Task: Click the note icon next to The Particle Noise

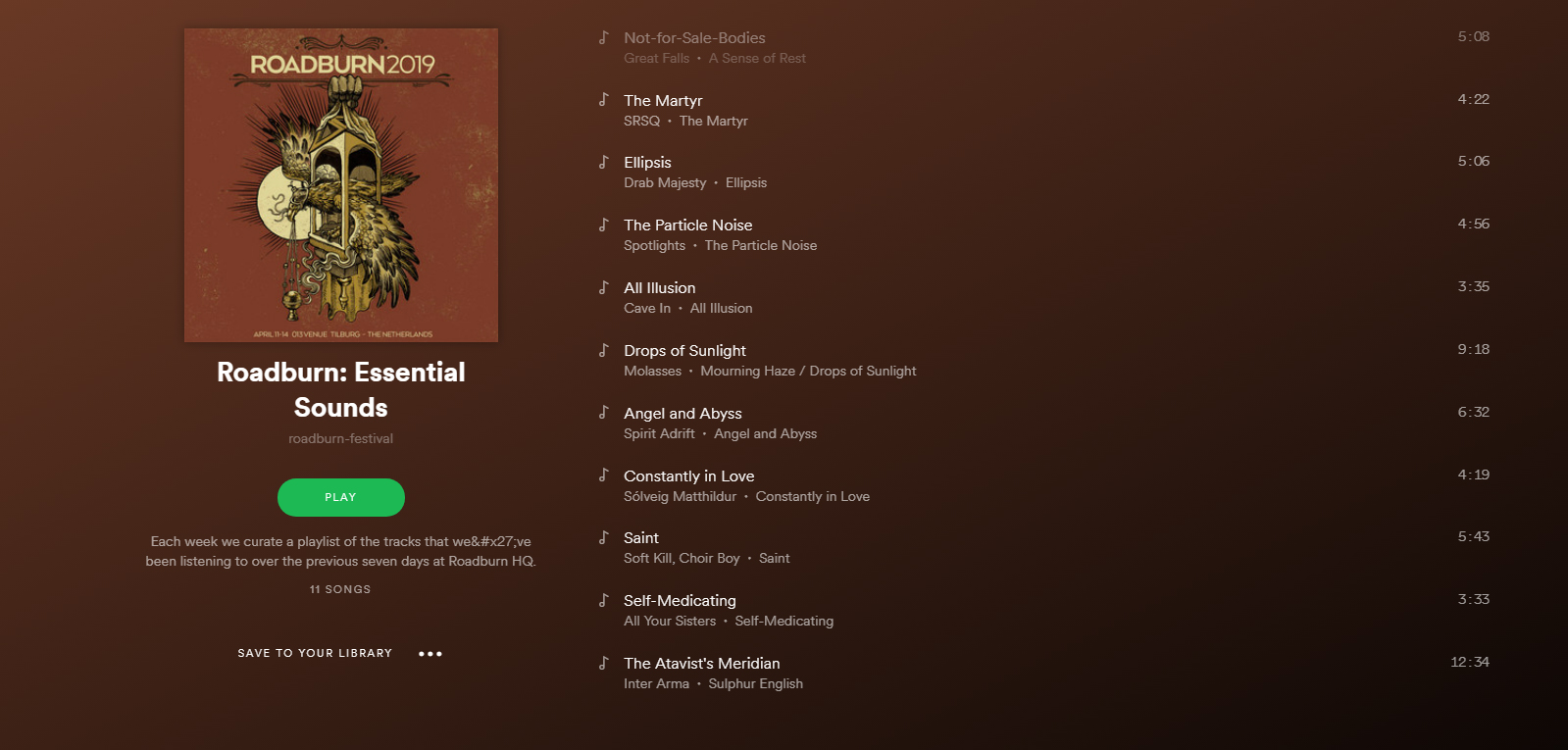Action: (x=604, y=224)
